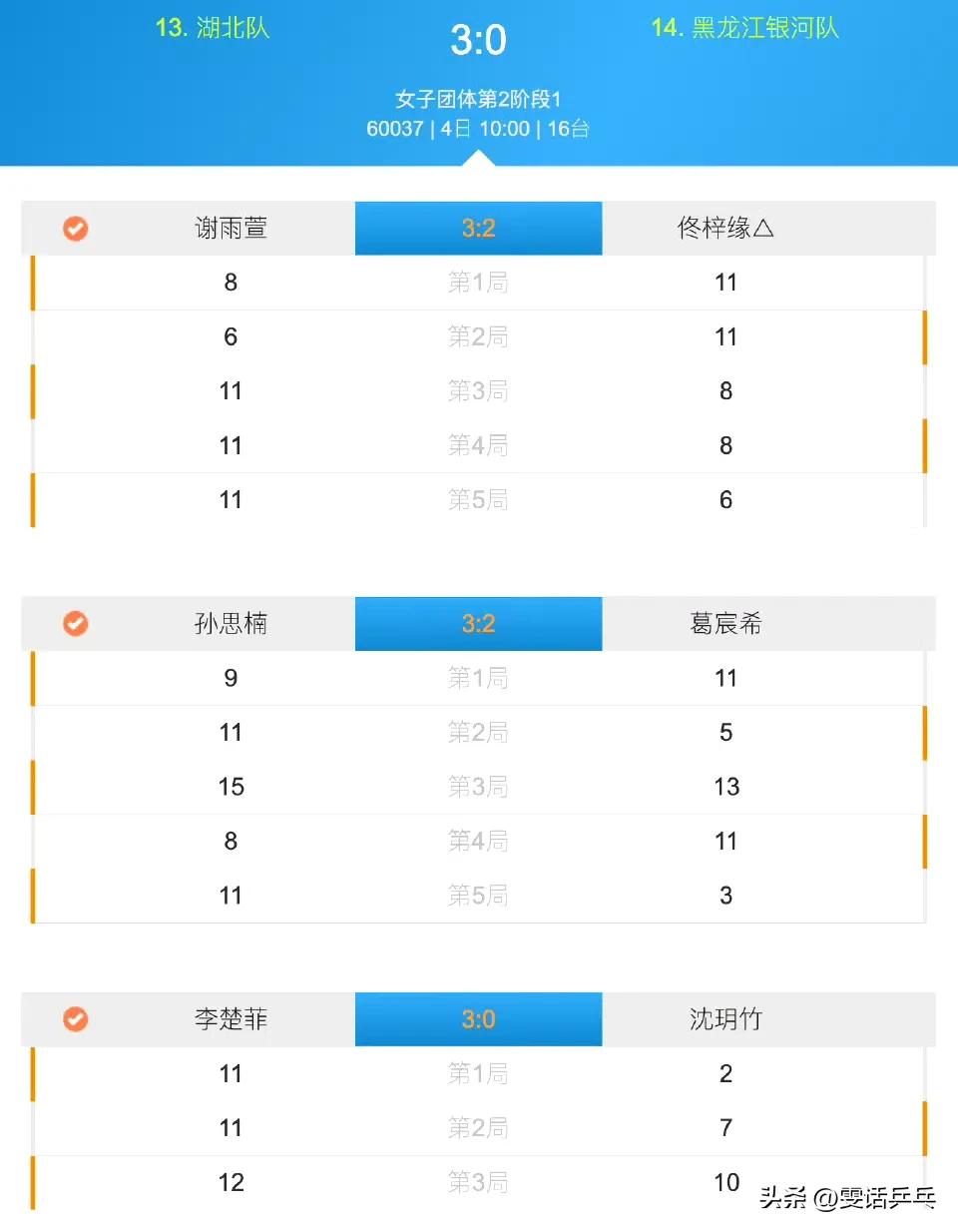Screen dimensions: 958x1232
Task: Select 第1局 row in 李楚菲 match
Action: 479,1074
